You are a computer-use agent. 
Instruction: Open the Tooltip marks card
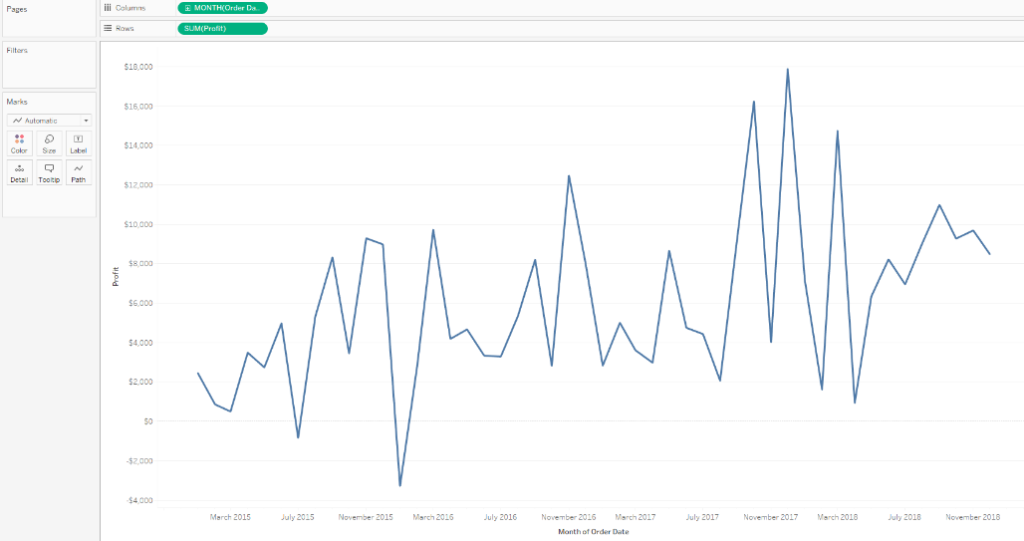pyautogui.click(x=49, y=173)
